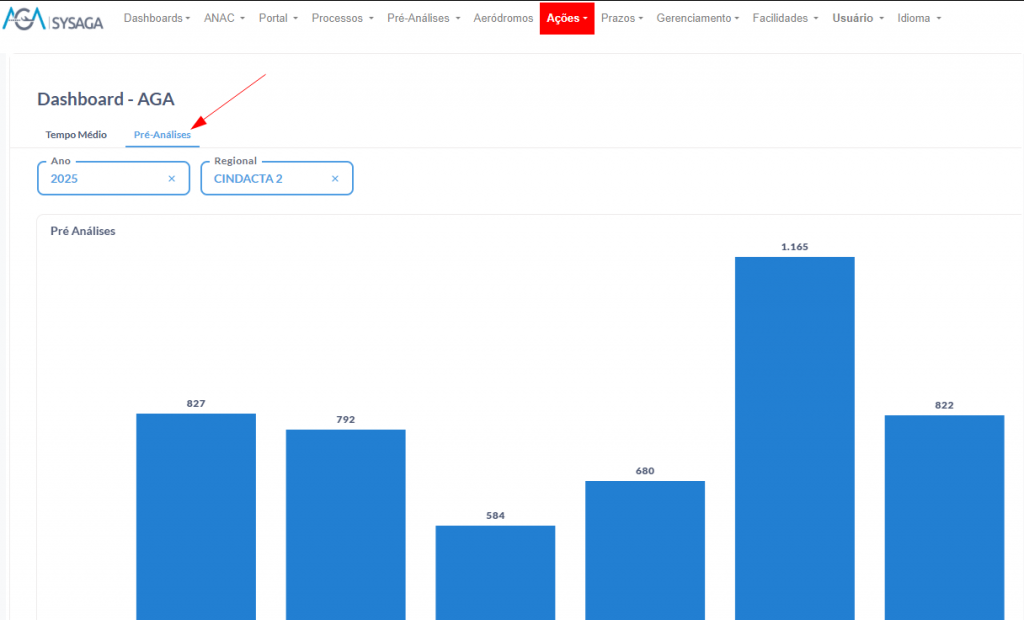Viewport: 1024px width, 620px height.
Task: Clear the Ano 2025 filter value
Action: (x=171, y=179)
